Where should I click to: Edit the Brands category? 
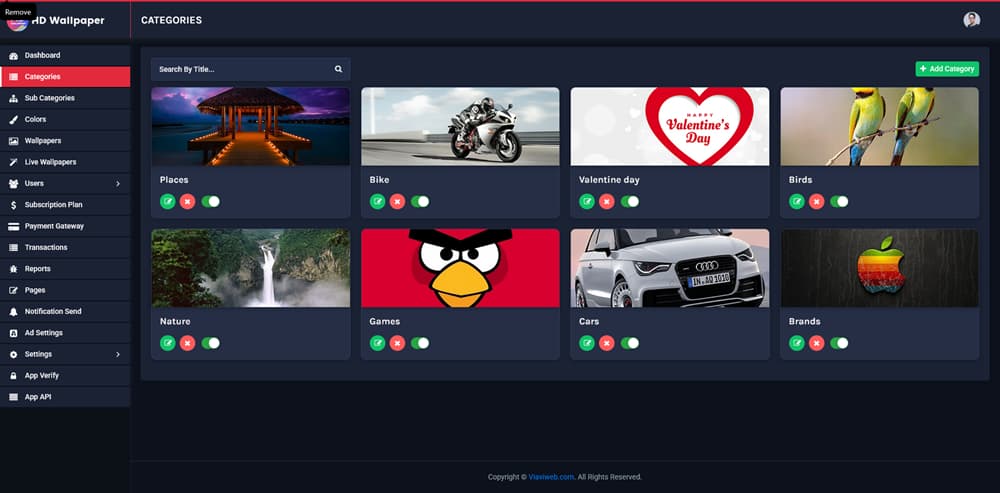[x=797, y=343]
